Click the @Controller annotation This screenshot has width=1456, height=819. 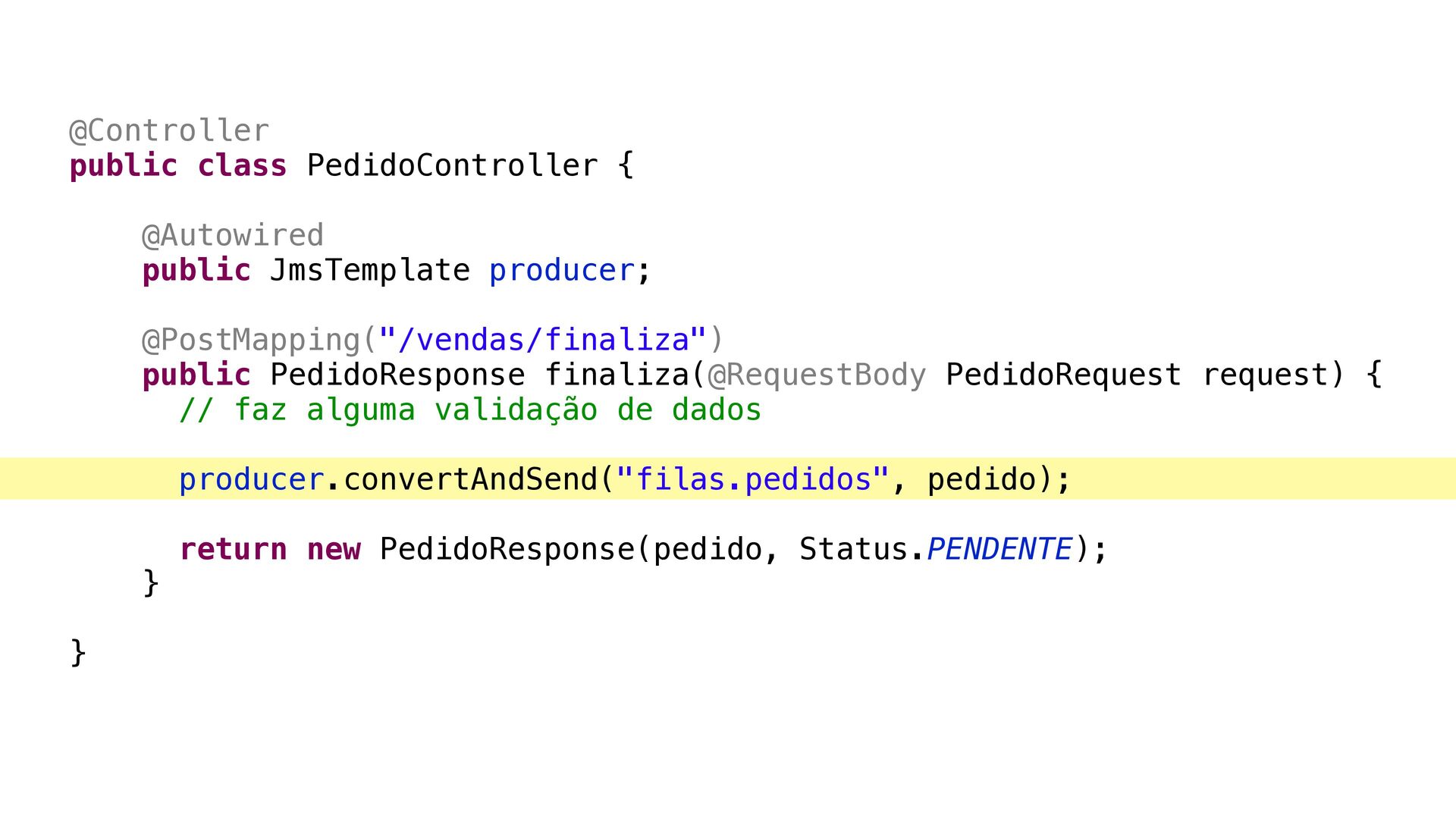click(169, 130)
